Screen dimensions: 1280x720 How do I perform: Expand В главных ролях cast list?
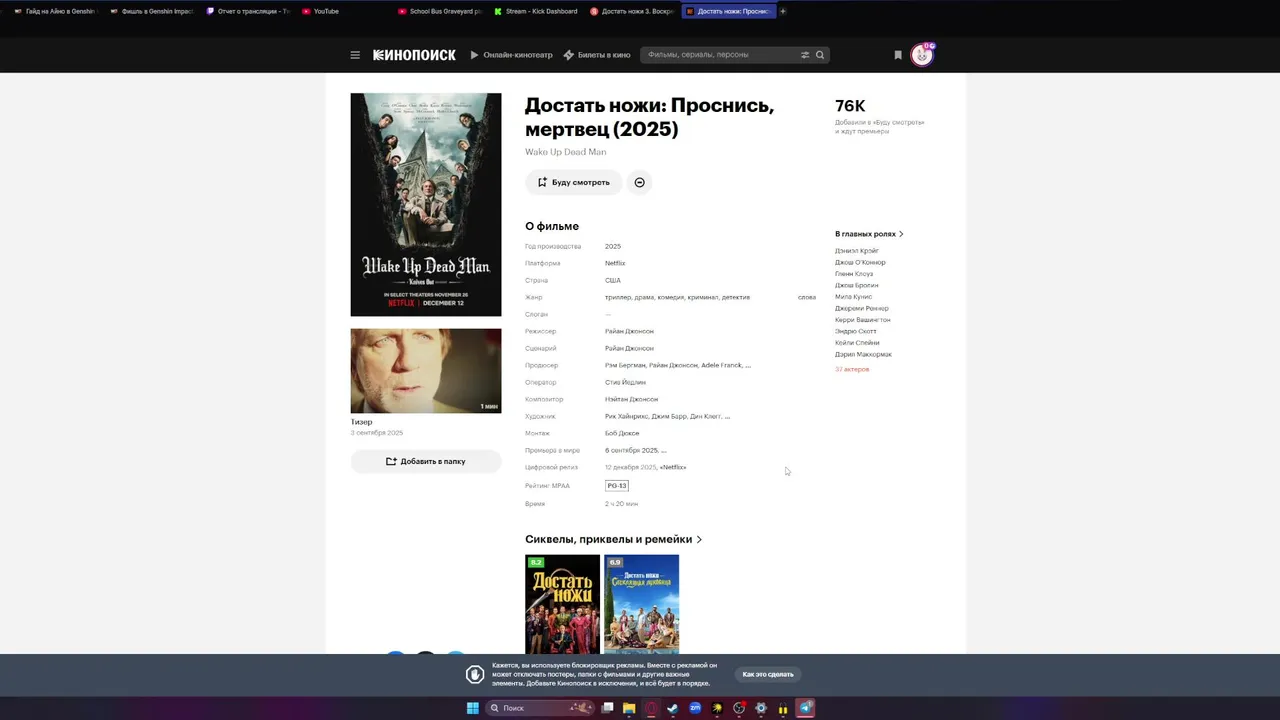coord(869,234)
